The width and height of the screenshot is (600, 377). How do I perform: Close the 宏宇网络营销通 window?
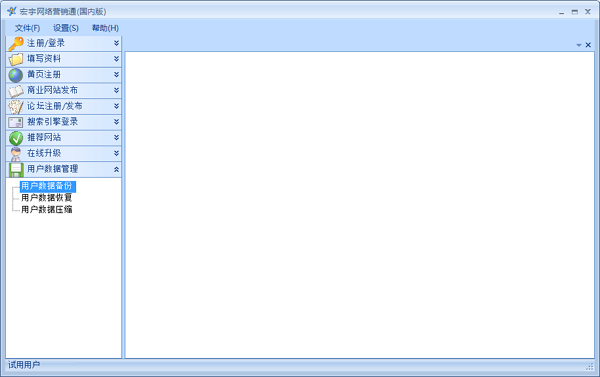pos(588,12)
